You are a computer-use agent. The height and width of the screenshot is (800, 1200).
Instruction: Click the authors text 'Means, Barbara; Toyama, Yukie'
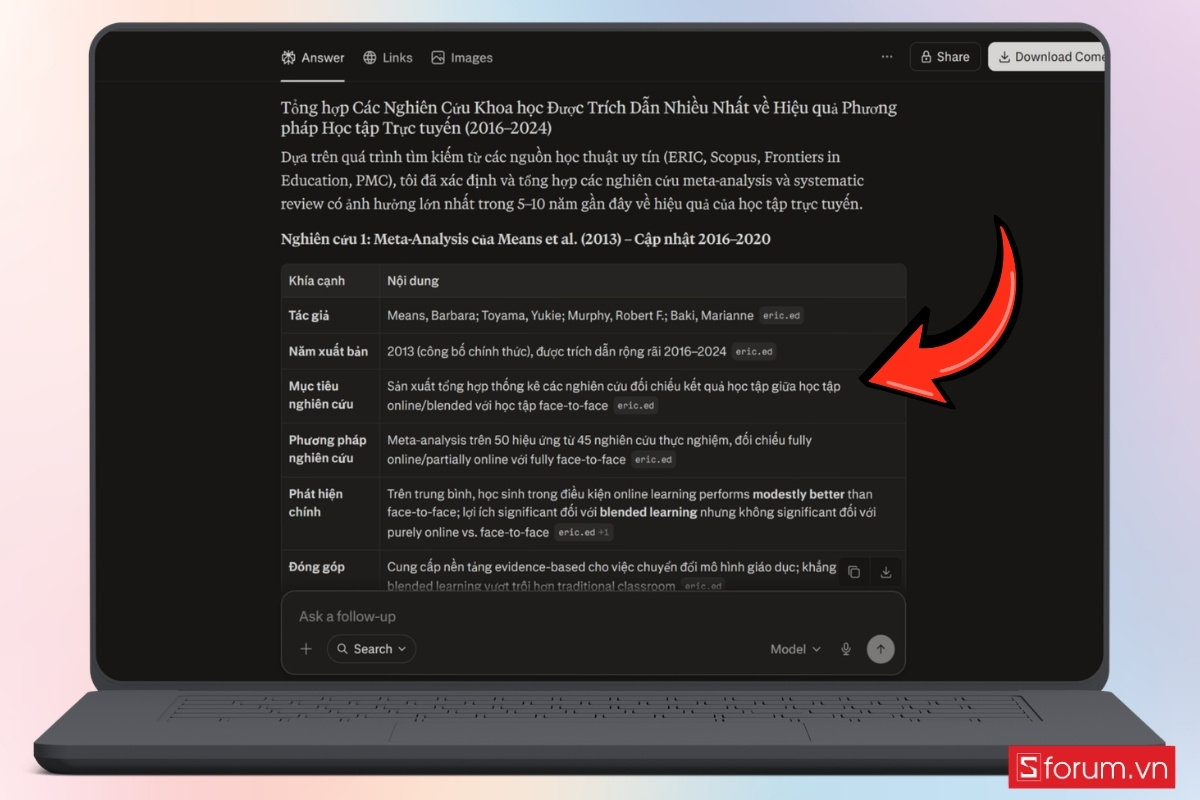475,316
